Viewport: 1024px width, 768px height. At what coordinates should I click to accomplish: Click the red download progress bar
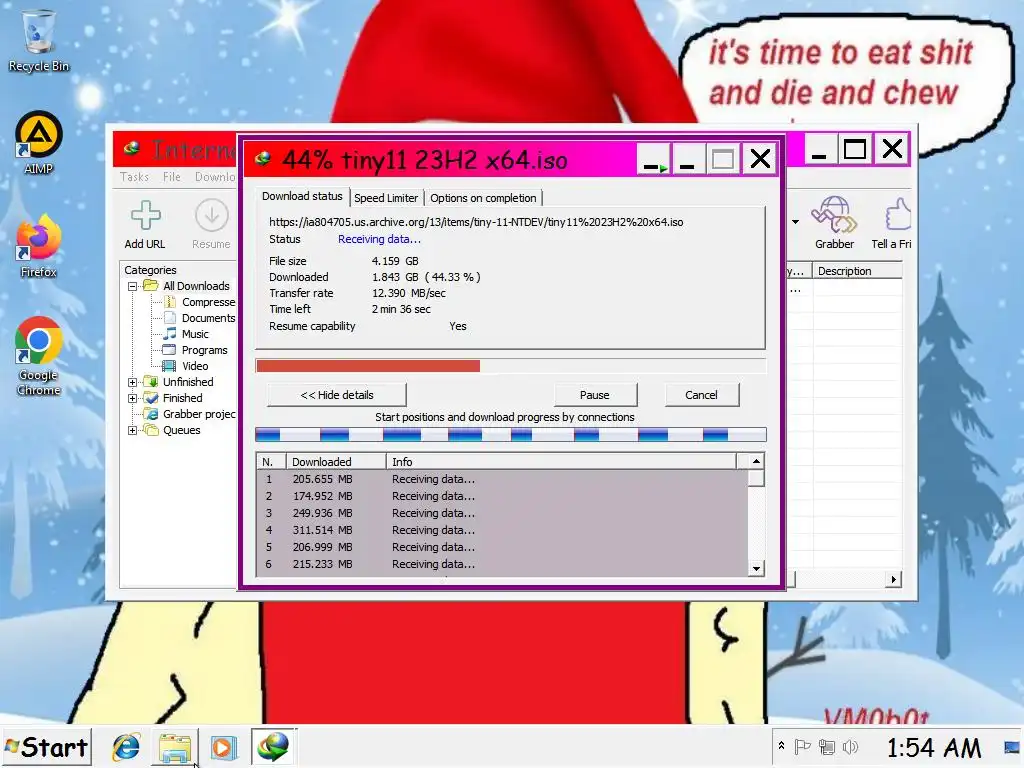[x=368, y=366]
